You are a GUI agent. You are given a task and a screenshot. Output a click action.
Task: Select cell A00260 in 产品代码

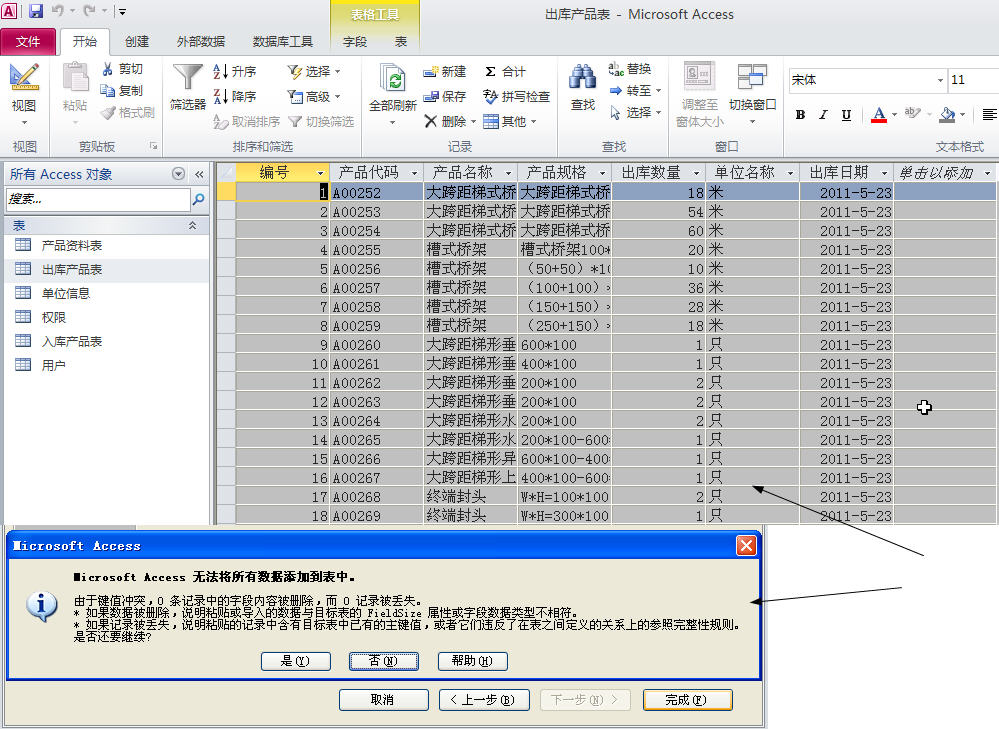coord(377,345)
